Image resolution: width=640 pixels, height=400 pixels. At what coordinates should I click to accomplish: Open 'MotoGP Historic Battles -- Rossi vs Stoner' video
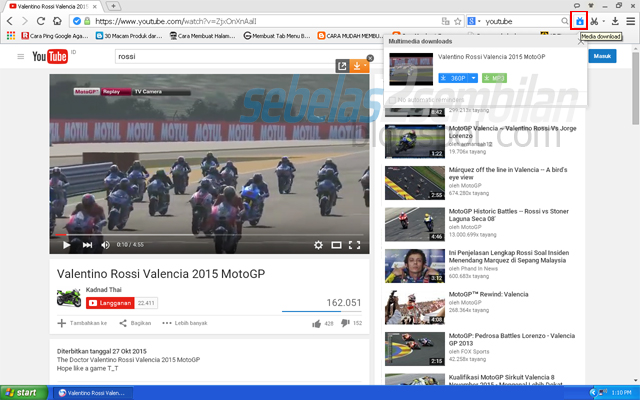click(x=509, y=215)
